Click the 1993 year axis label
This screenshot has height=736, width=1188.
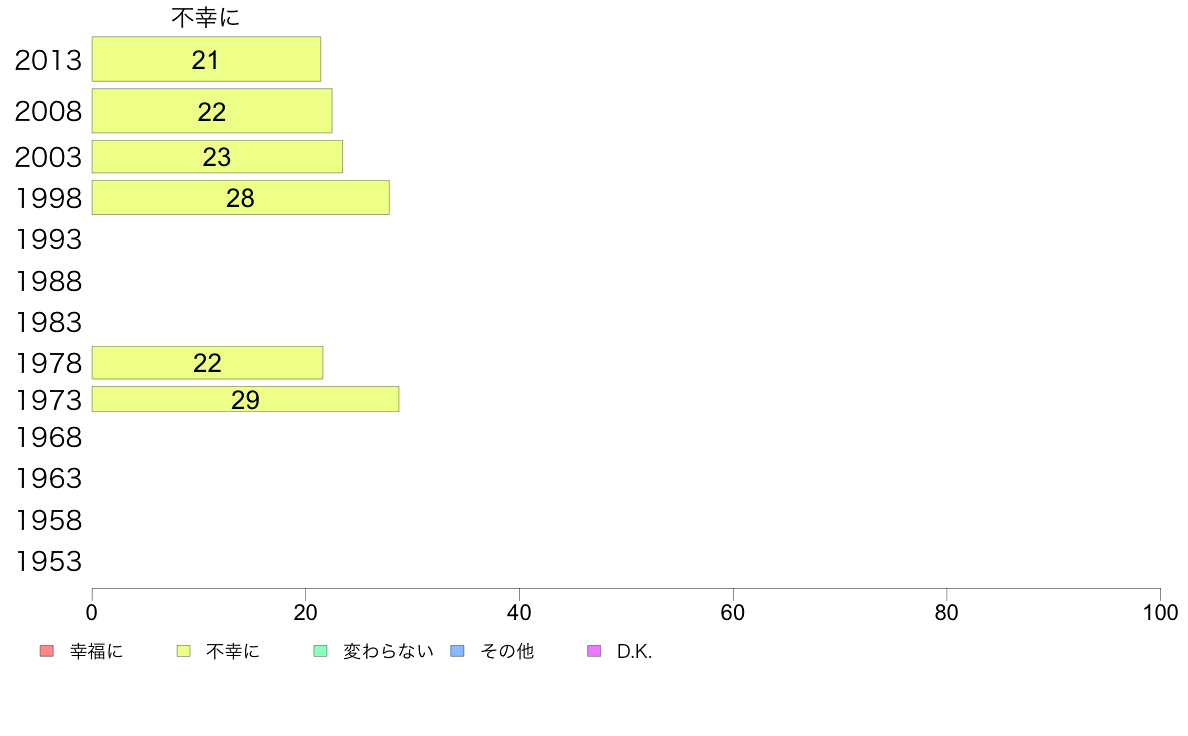[x=48, y=240]
